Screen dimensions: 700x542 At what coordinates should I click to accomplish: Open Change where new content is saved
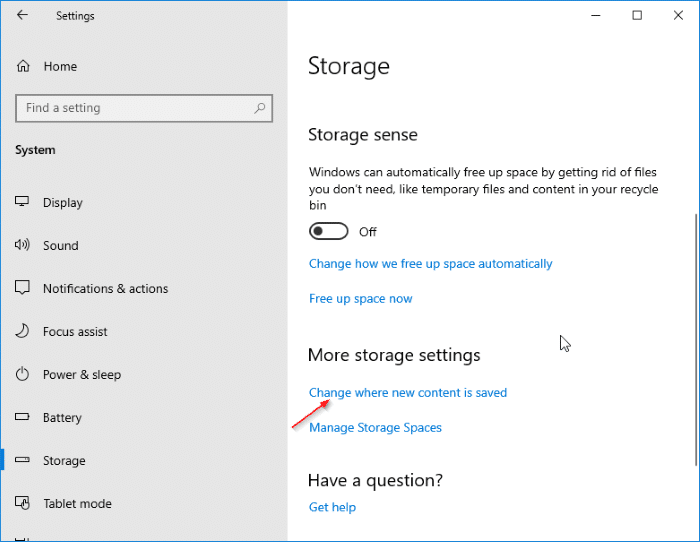coord(408,393)
